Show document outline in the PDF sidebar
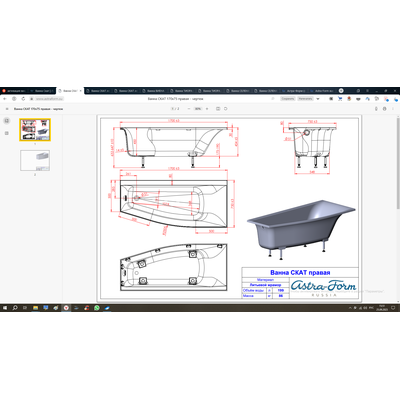 (x=7, y=133)
